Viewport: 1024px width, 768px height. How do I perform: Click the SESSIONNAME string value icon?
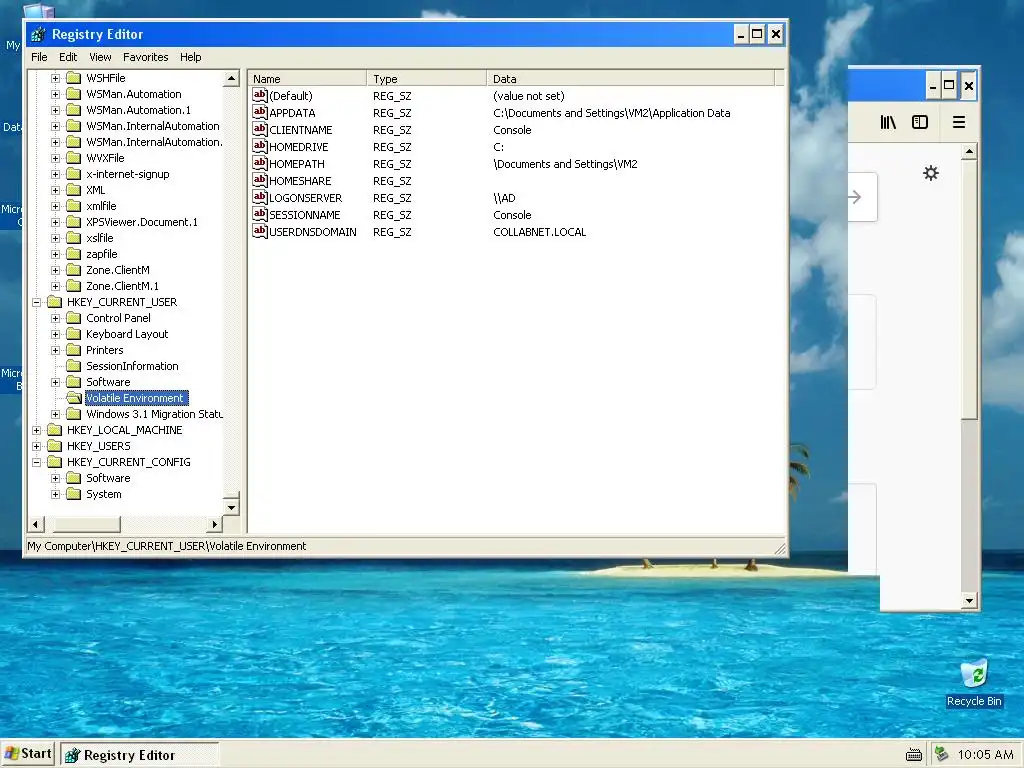260,214
